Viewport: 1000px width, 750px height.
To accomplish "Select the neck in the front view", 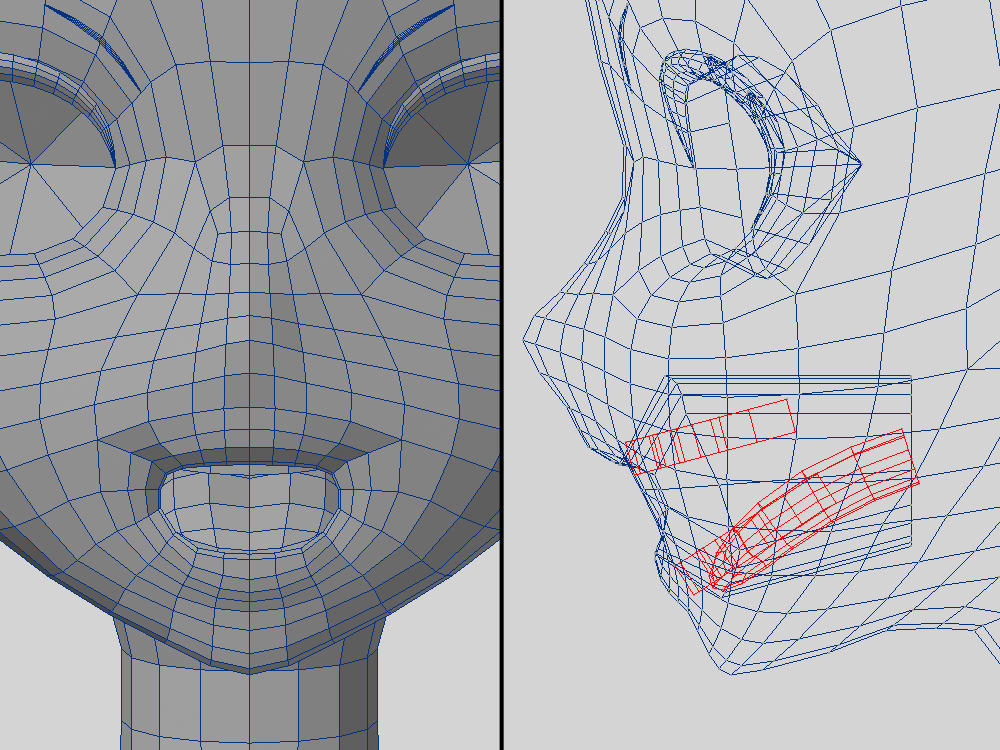I will coord(247,700).
